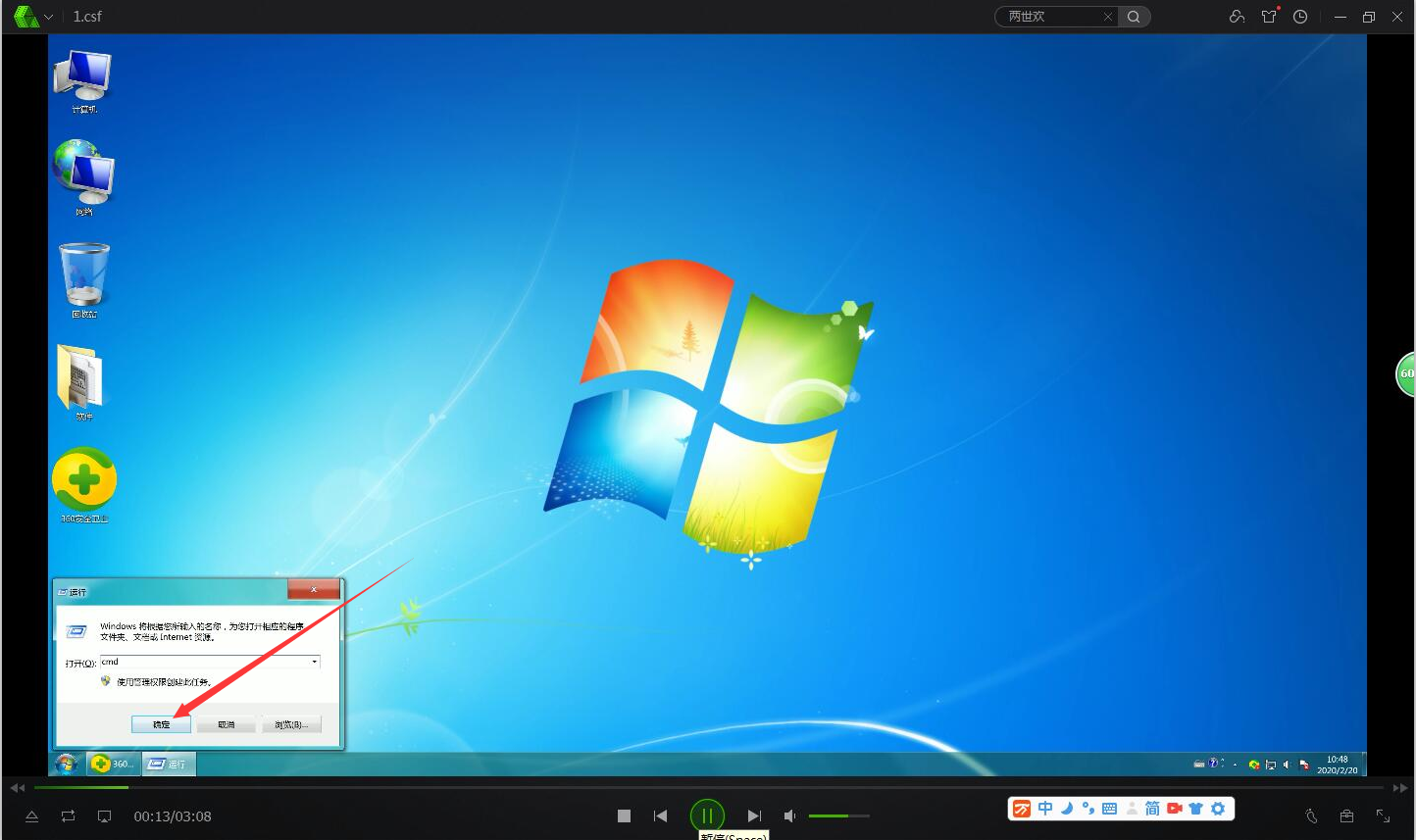Open the Sogou blue shirt skin icon

pos(1195,809)
